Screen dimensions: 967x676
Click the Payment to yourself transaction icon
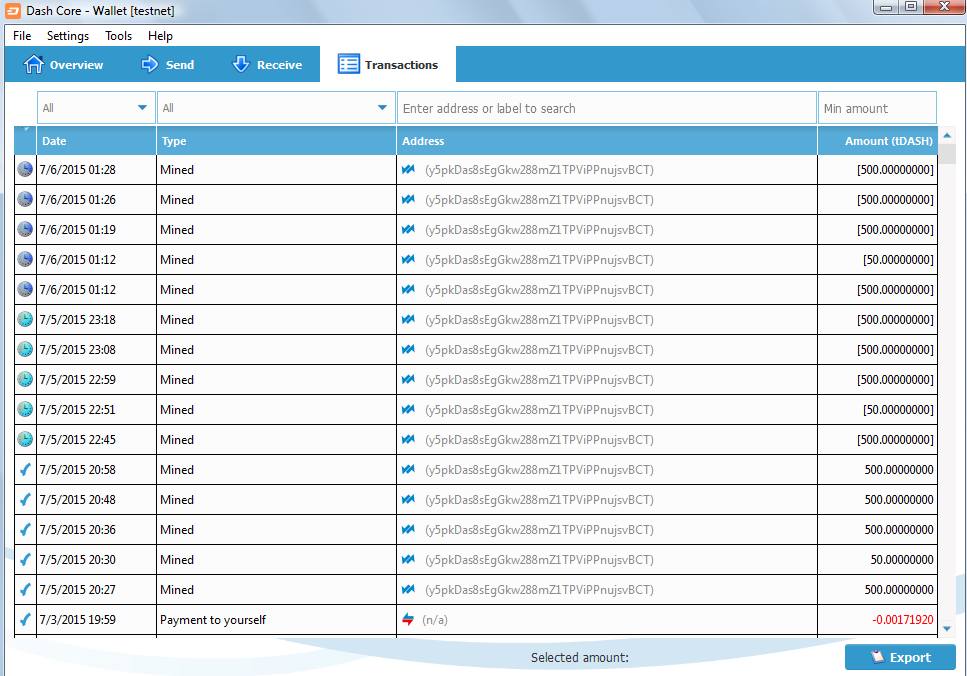click(x=408, y=619)
